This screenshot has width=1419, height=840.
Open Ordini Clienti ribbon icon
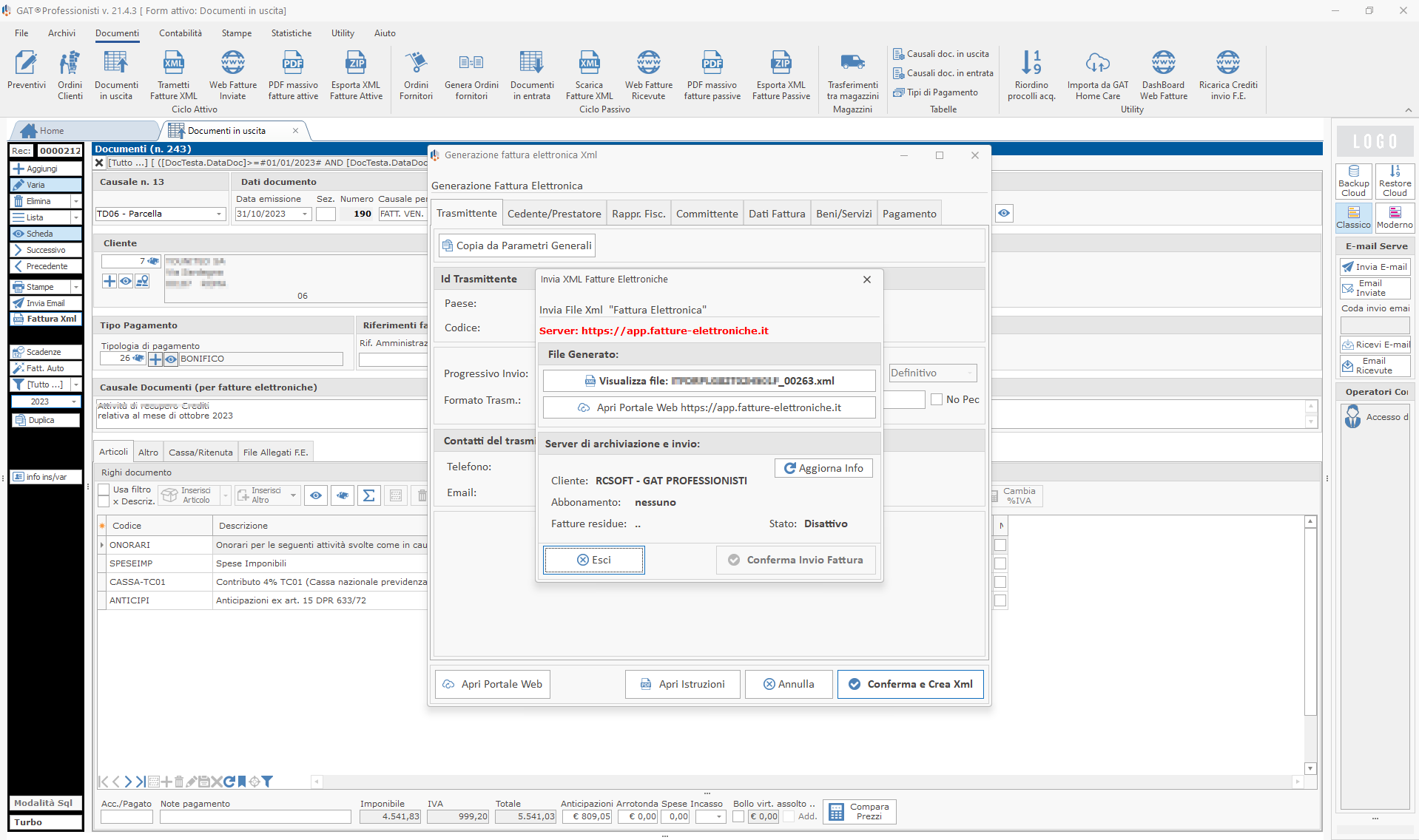coord(70,75)
